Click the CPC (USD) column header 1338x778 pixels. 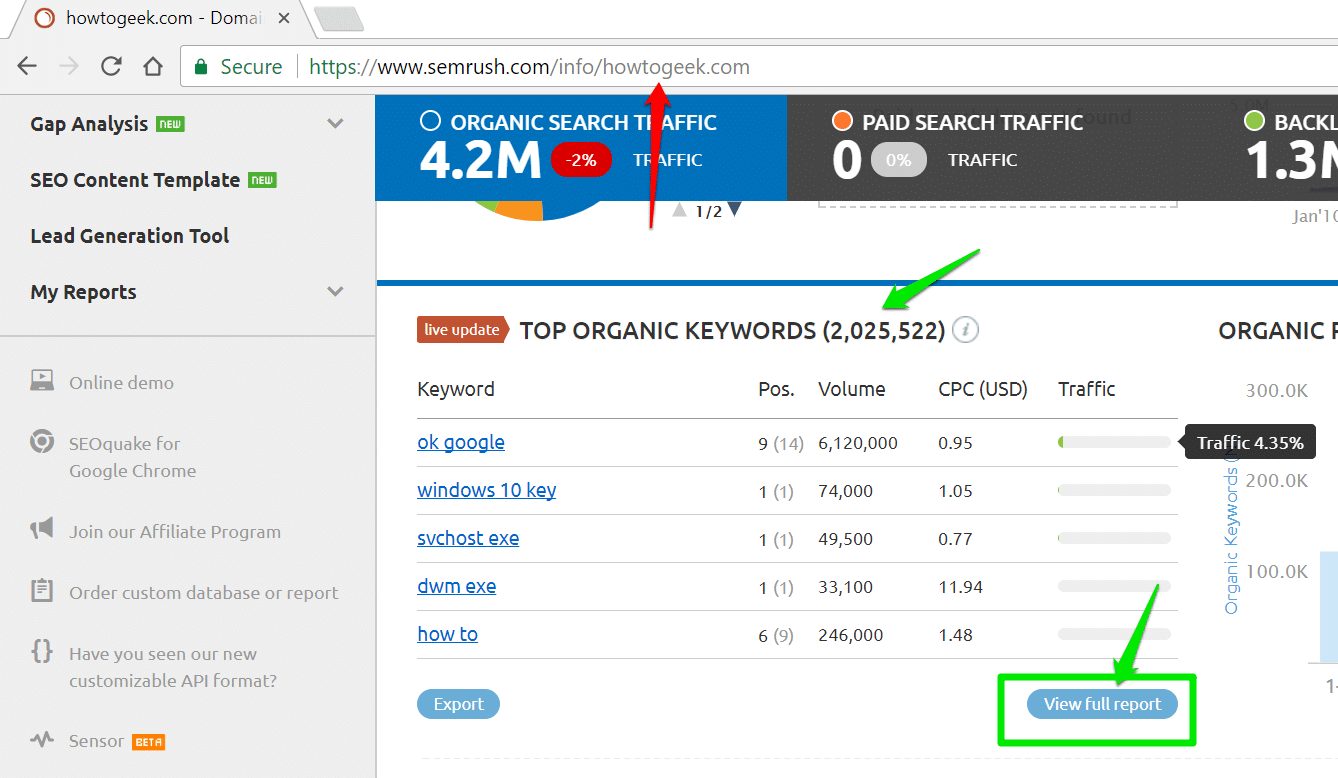983,389
